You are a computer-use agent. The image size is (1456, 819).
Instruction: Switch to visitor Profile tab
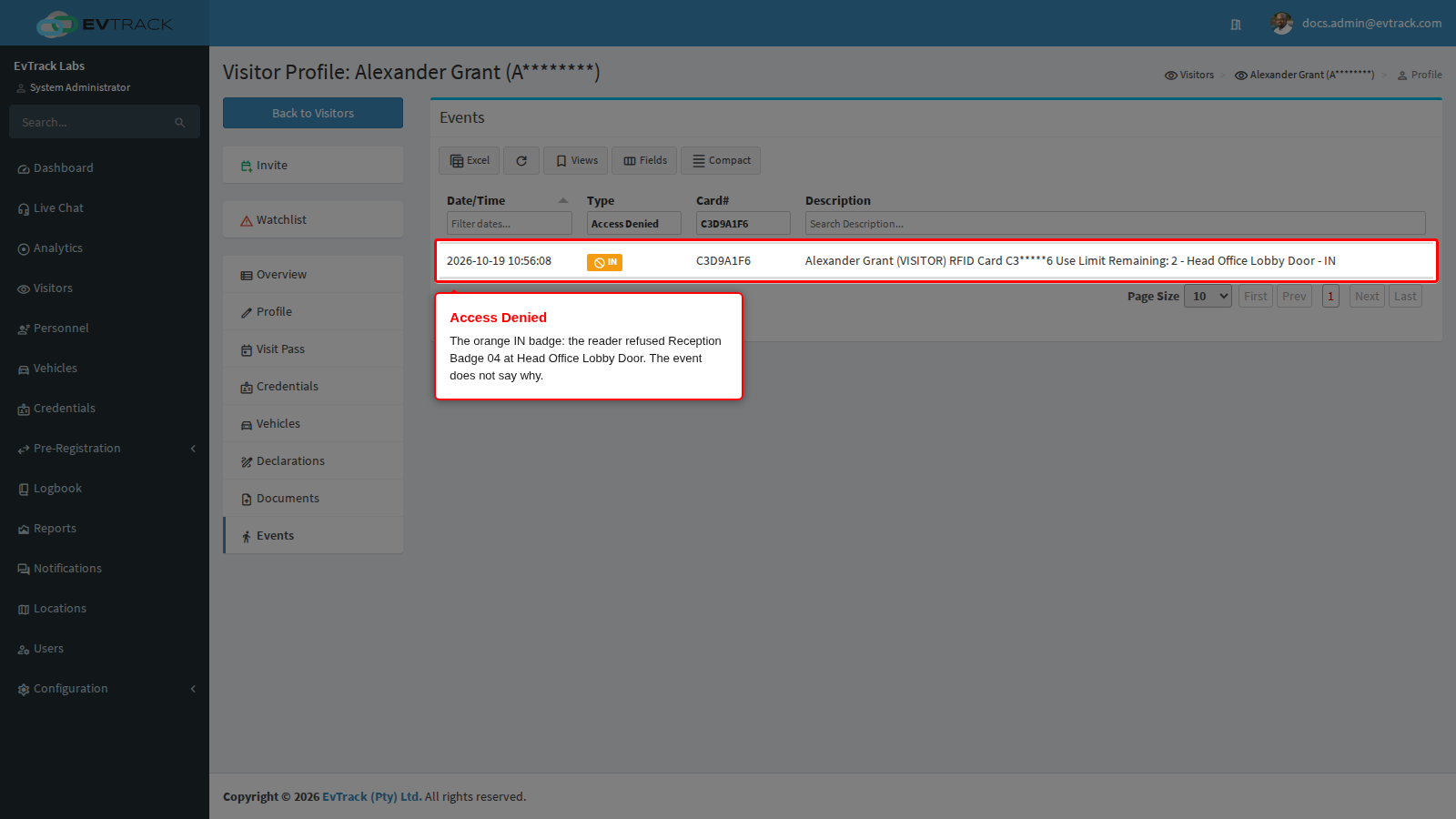pyautogui.click(x=313, y=312)
